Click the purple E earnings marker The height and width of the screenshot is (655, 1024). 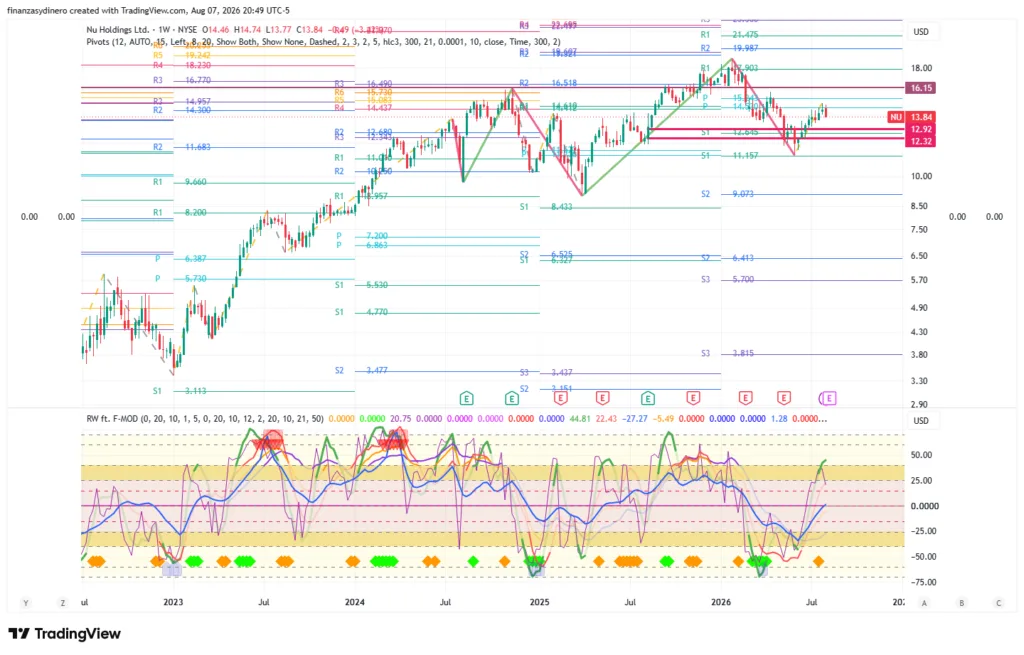(x=828, y=398)
